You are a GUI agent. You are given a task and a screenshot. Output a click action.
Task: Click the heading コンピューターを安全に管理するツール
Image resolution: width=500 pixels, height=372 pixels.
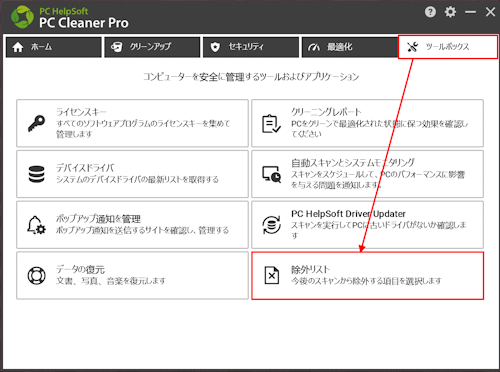coord(251,77)
